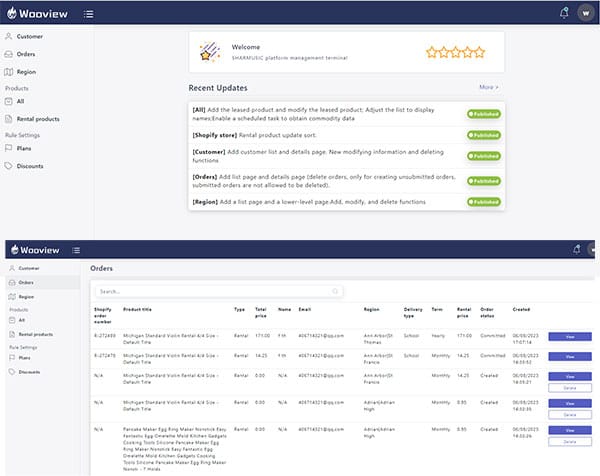The width and height of the screenshot is (600, 476).
Task: Click the Published badge on the [Orders] update
Action: click(x=484, y=181)
